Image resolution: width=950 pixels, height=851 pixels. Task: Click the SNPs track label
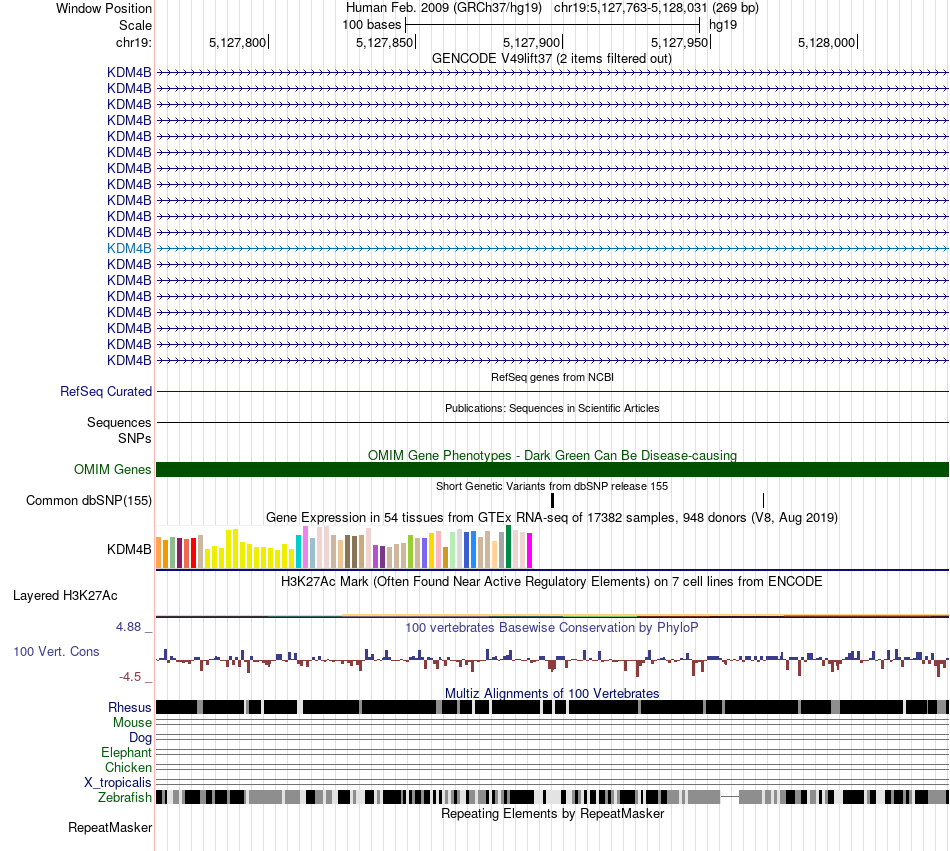point(135,438)
